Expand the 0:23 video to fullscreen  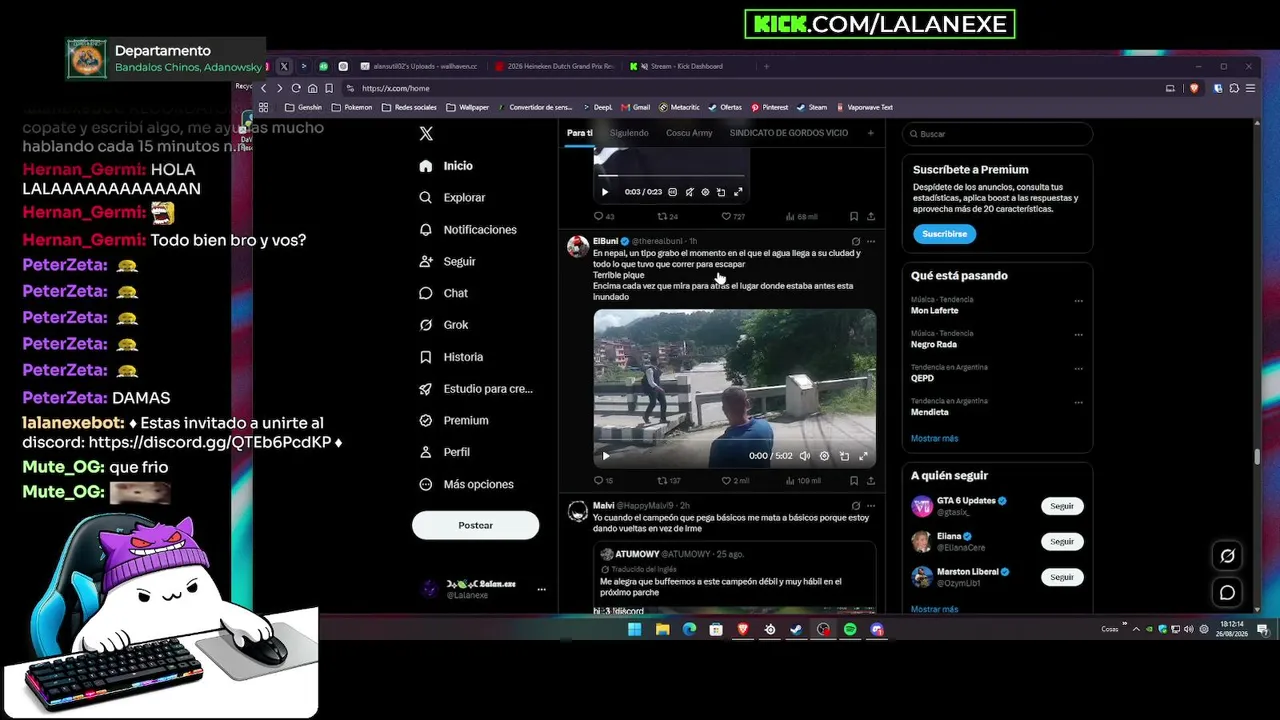click(x=738, y=192)
